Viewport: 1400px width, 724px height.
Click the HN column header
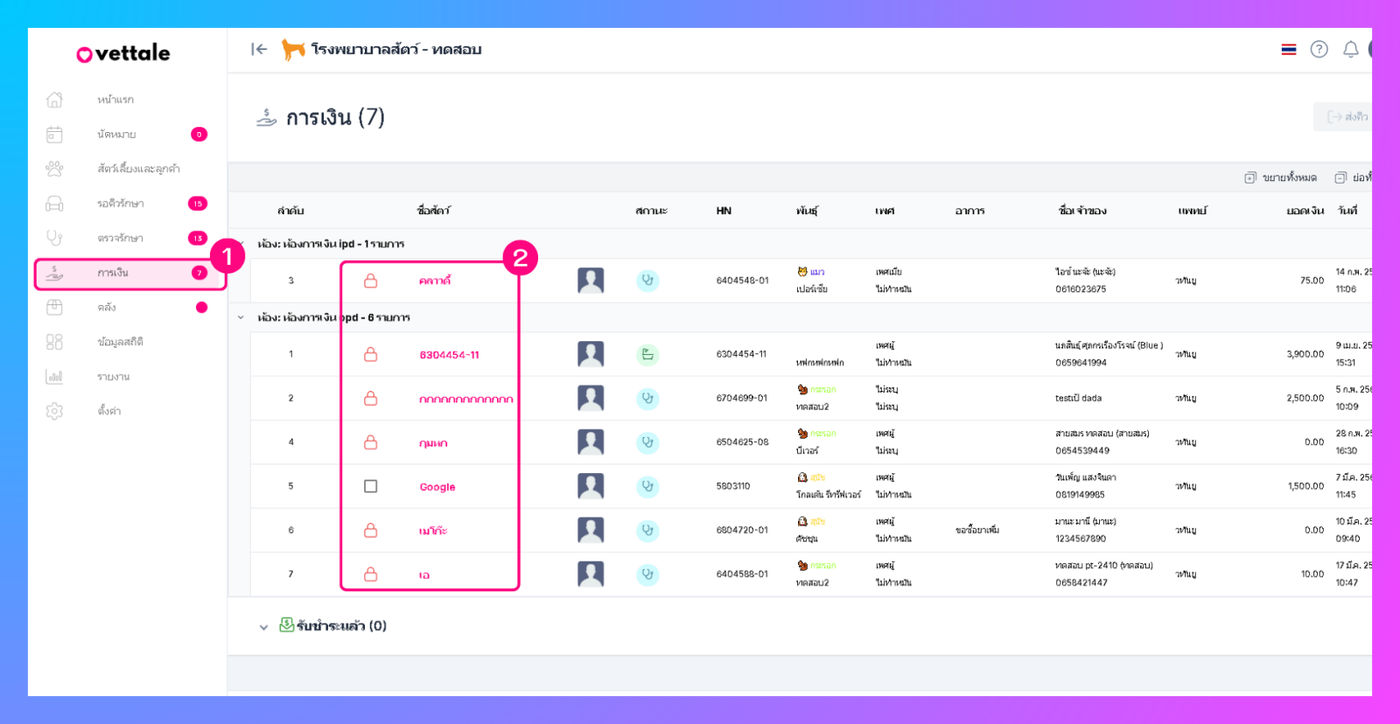coord(724,211)
